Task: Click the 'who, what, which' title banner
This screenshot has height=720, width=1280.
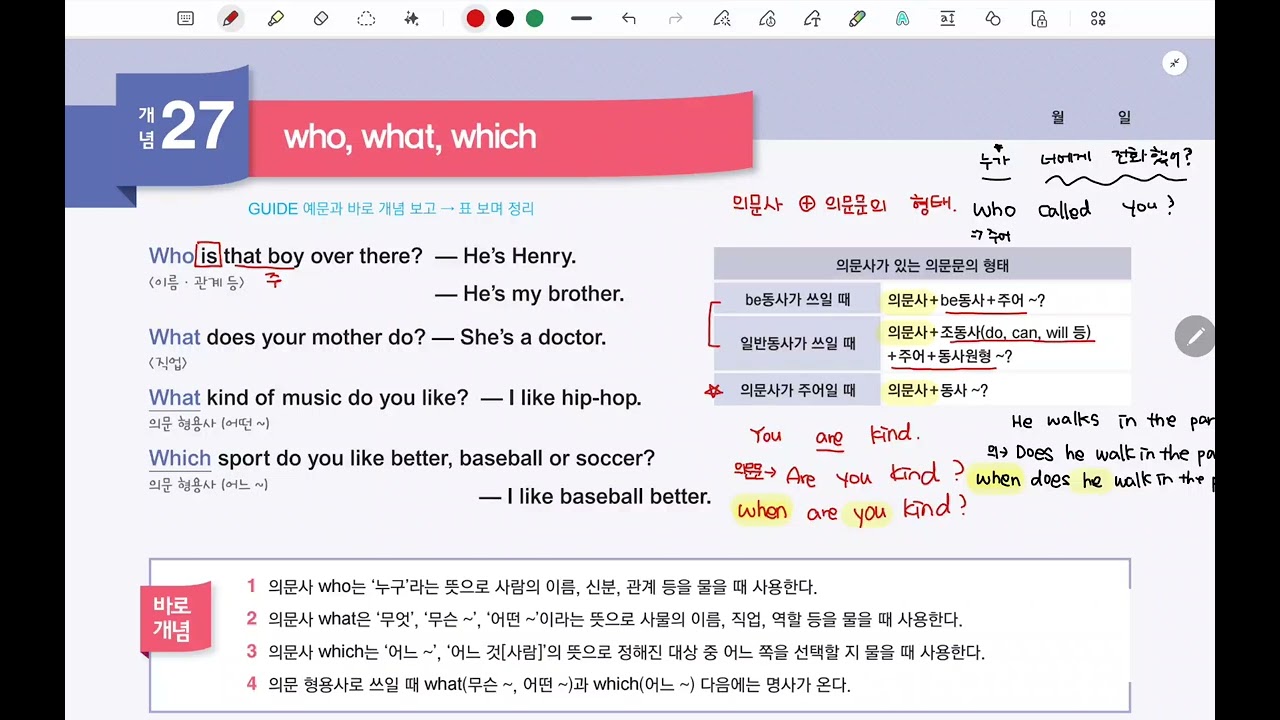Action: [500, 136]
